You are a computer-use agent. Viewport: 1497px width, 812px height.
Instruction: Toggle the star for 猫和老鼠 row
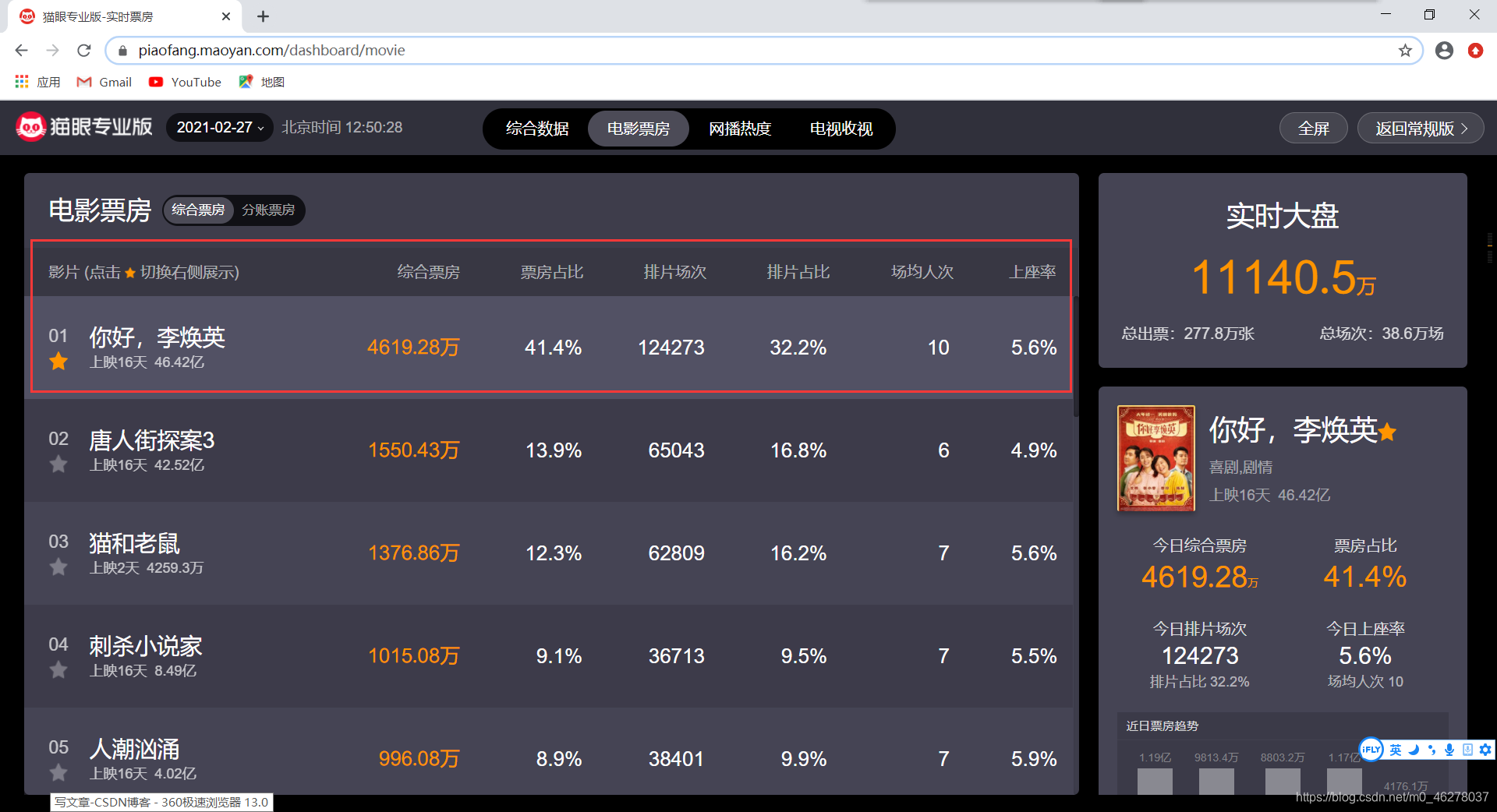(x=58, y=567)
